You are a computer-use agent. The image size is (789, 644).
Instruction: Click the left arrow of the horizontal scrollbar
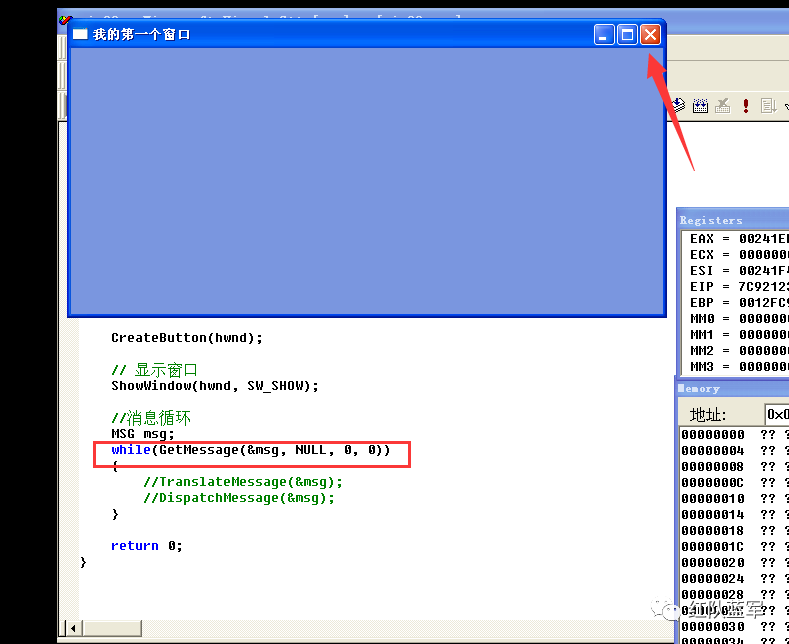pyautogui.click(x=73, y=628)
